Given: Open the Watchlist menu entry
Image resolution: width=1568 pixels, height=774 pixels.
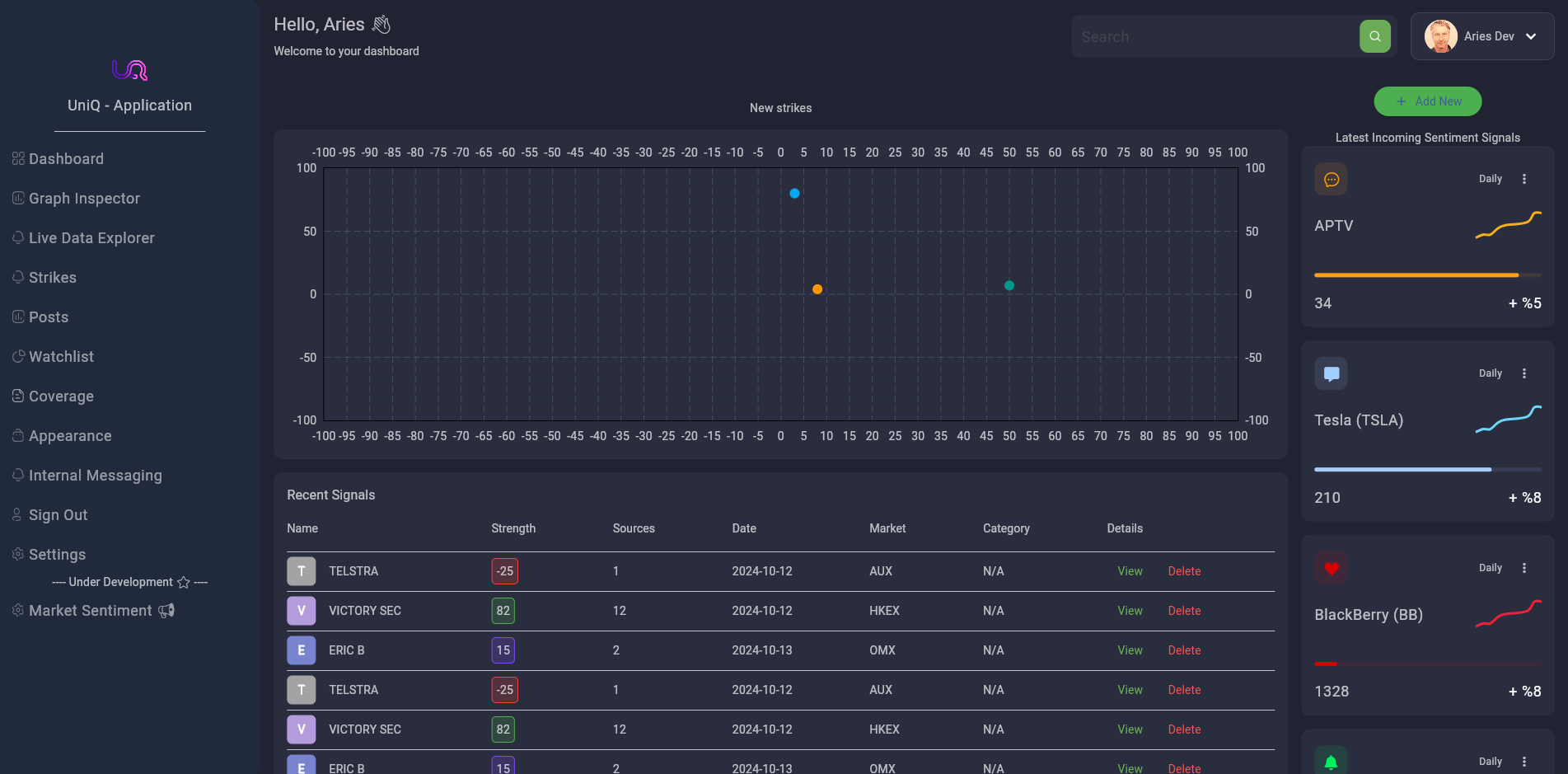Looking at the screenshot, I should coord(61,357).
